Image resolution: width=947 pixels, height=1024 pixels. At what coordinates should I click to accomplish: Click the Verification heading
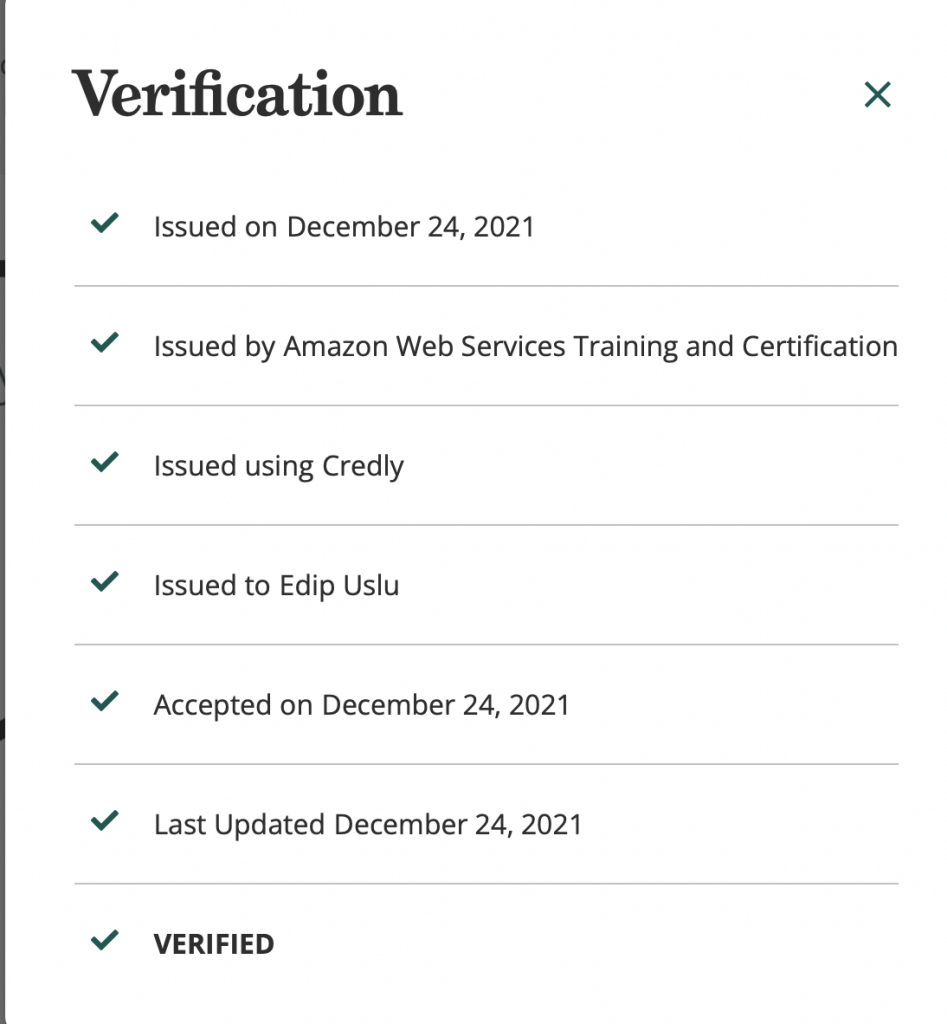pos(237,95)
